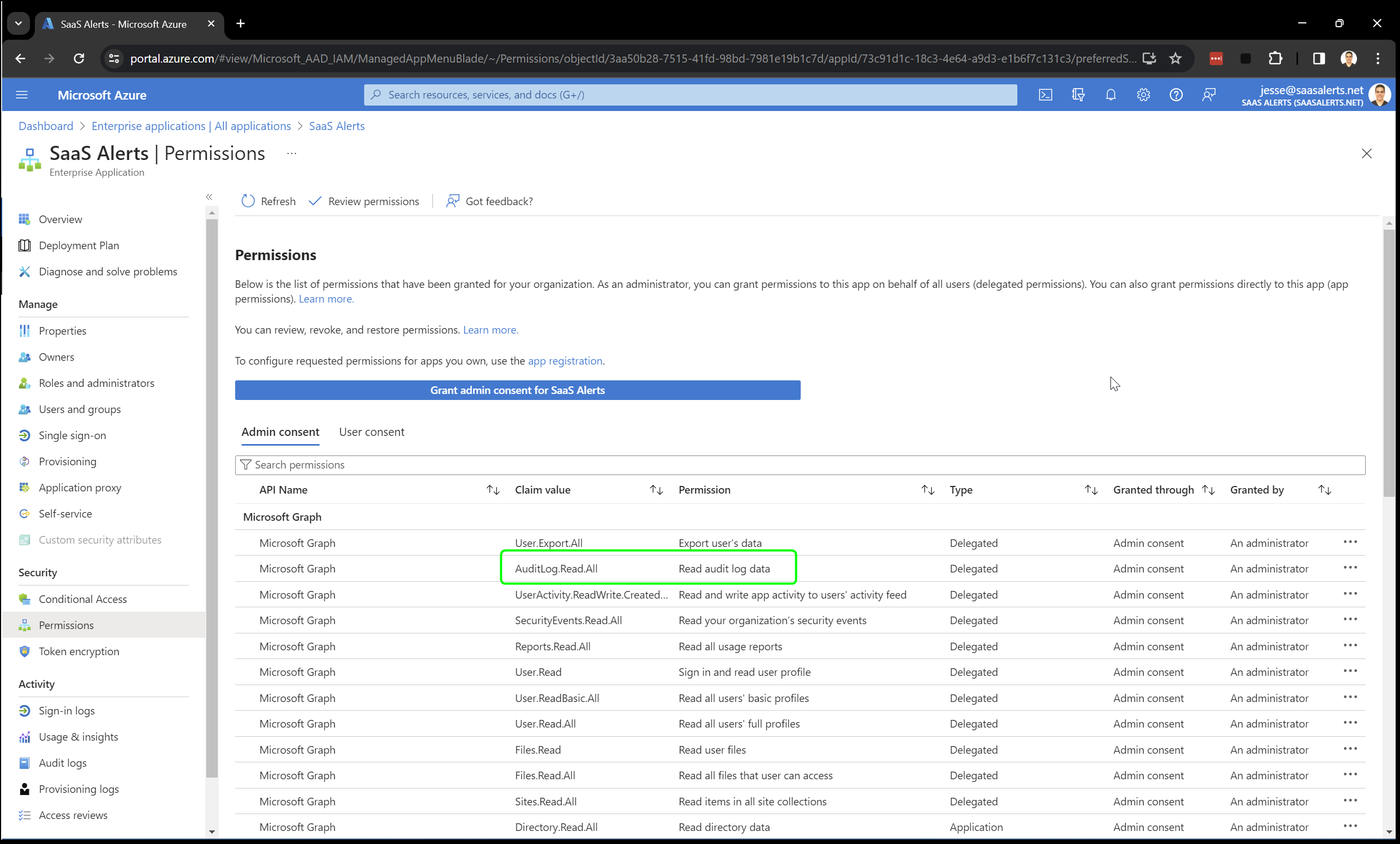This screenshot has width=1400, height=844.
Task: Toggle sort on the Granted by column
Action: (1324, 490)
